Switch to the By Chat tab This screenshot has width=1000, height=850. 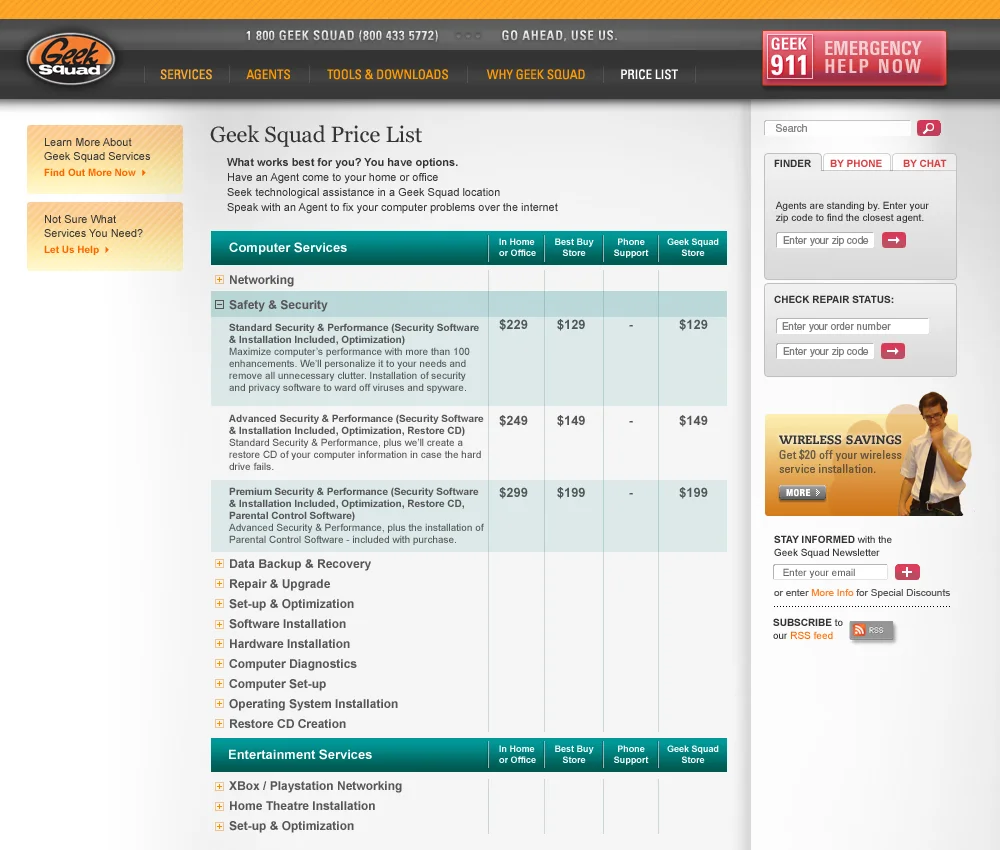pos(924,163)
